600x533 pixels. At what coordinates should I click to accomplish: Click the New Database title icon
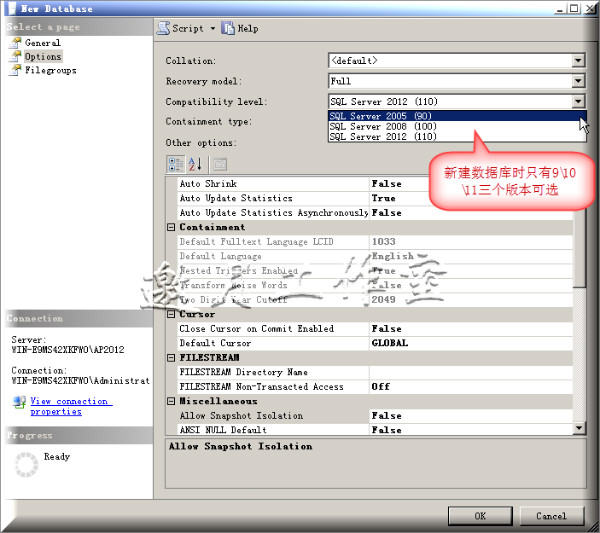pos(12,8)
